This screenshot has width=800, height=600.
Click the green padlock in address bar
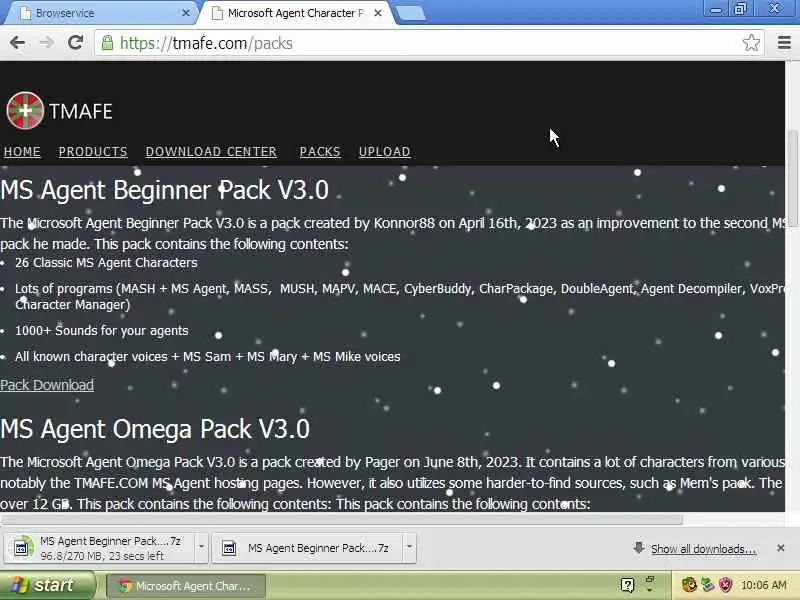click(107, 43)
